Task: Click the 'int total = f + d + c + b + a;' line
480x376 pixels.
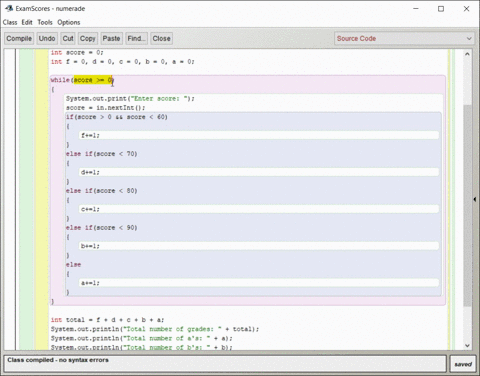Action: pyautogui.click(x=107, y=320)
